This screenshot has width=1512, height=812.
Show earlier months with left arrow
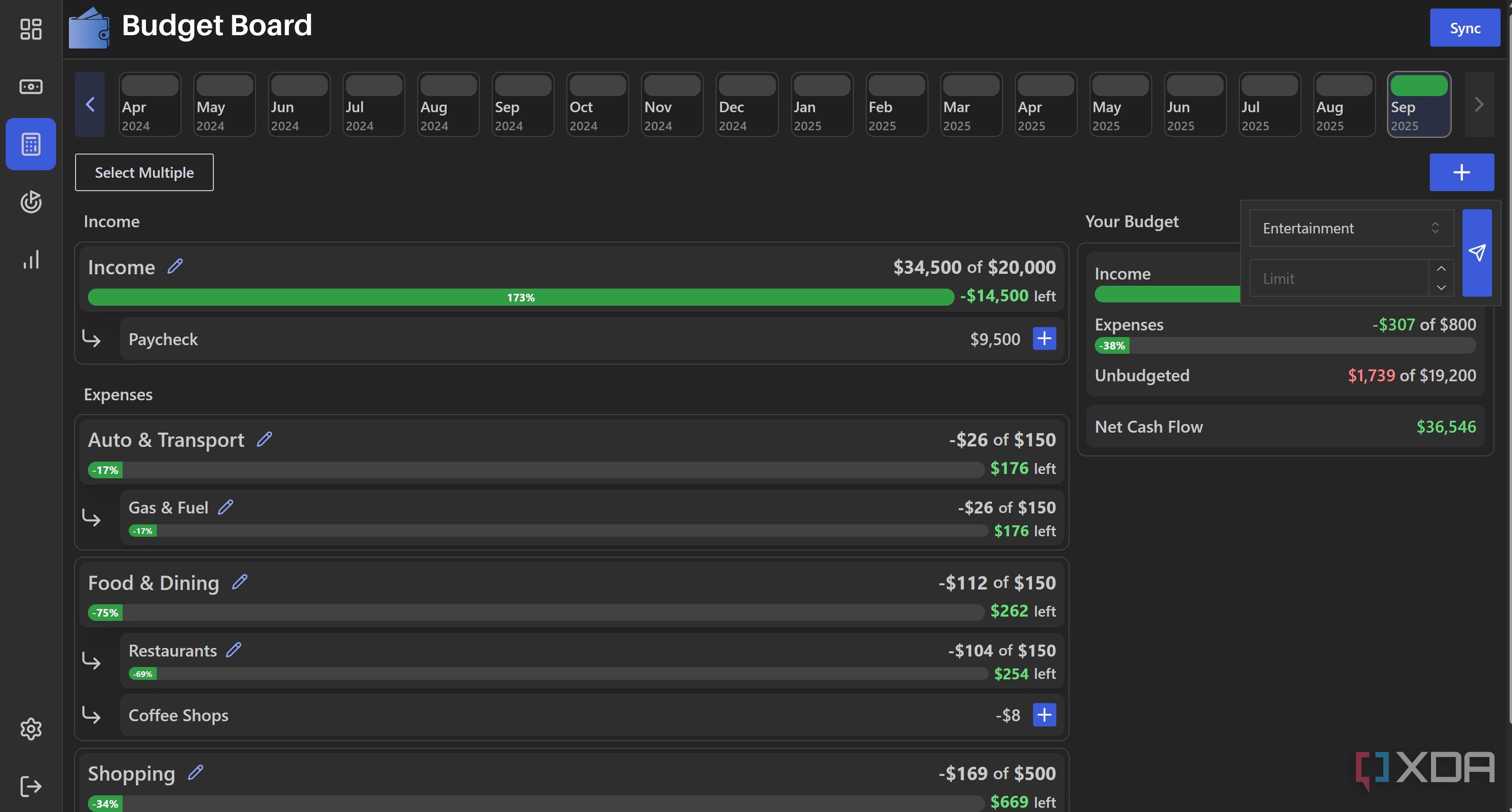[90, 105]
